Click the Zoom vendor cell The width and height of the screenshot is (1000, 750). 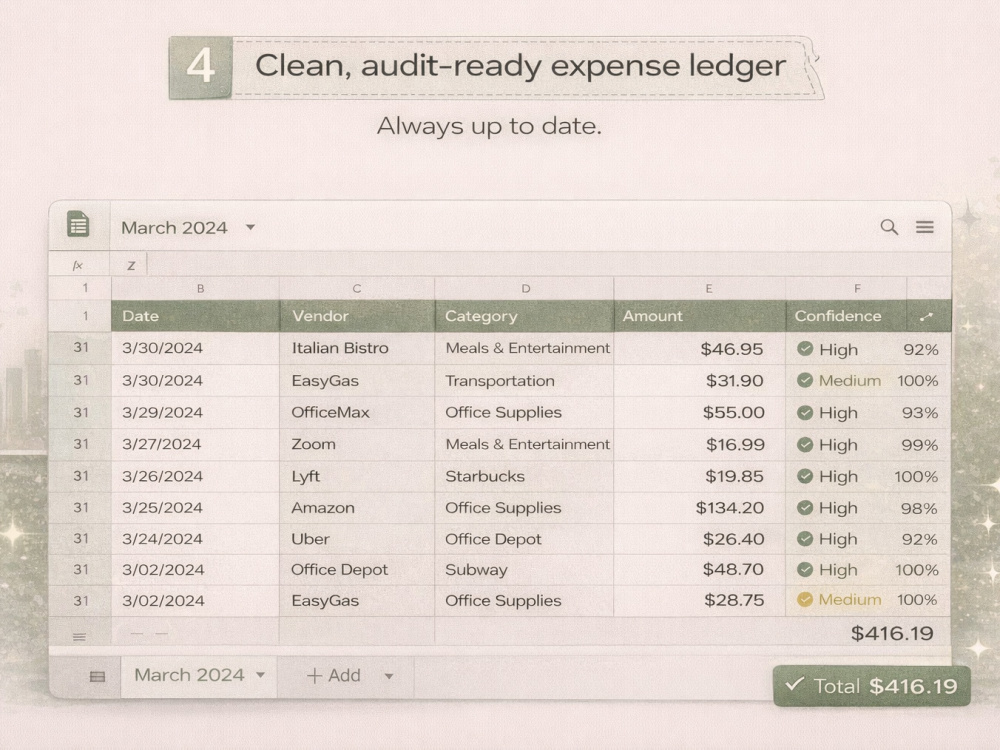coord(357,445)
